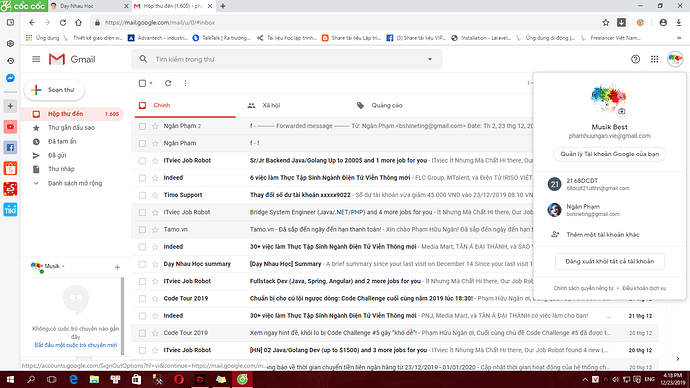Star the Tamo.vn email

tap(155, 230)
